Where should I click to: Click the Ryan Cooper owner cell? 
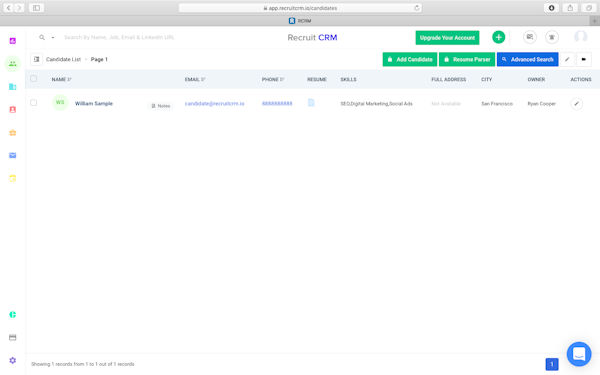(x=541, y=104)
